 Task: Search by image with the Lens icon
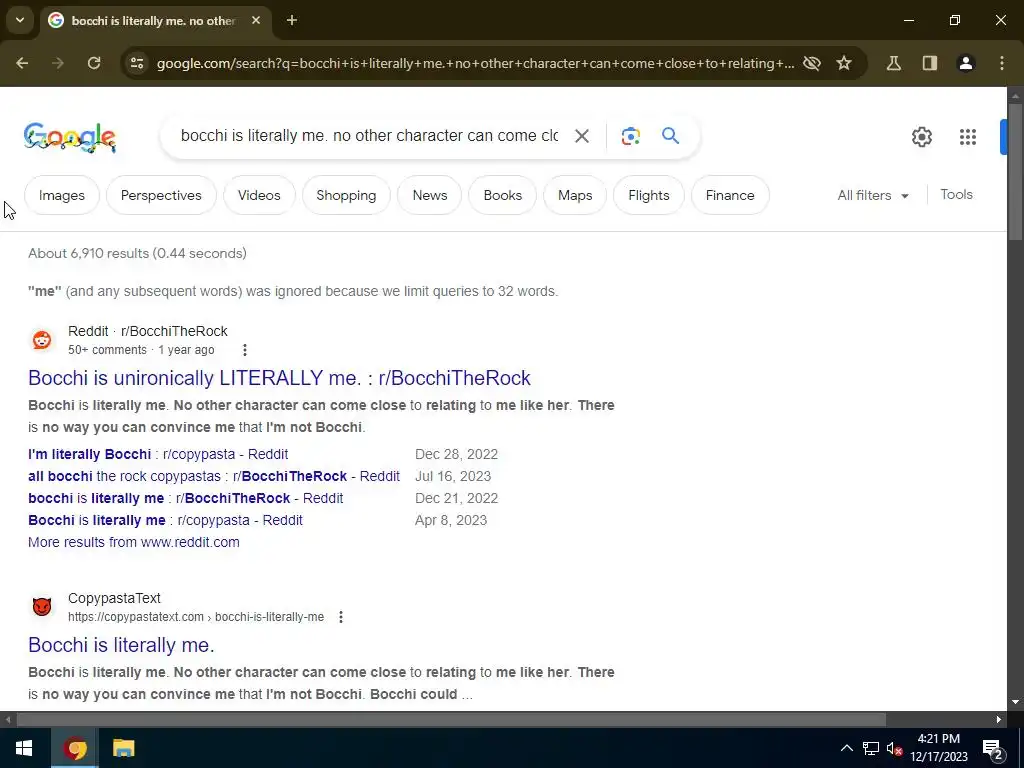(x=631, y=136)
